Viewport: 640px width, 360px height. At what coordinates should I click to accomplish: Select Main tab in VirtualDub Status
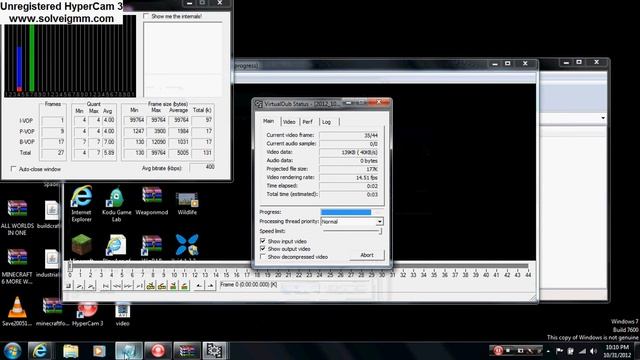pyautogui.click(x=269, y=121)
